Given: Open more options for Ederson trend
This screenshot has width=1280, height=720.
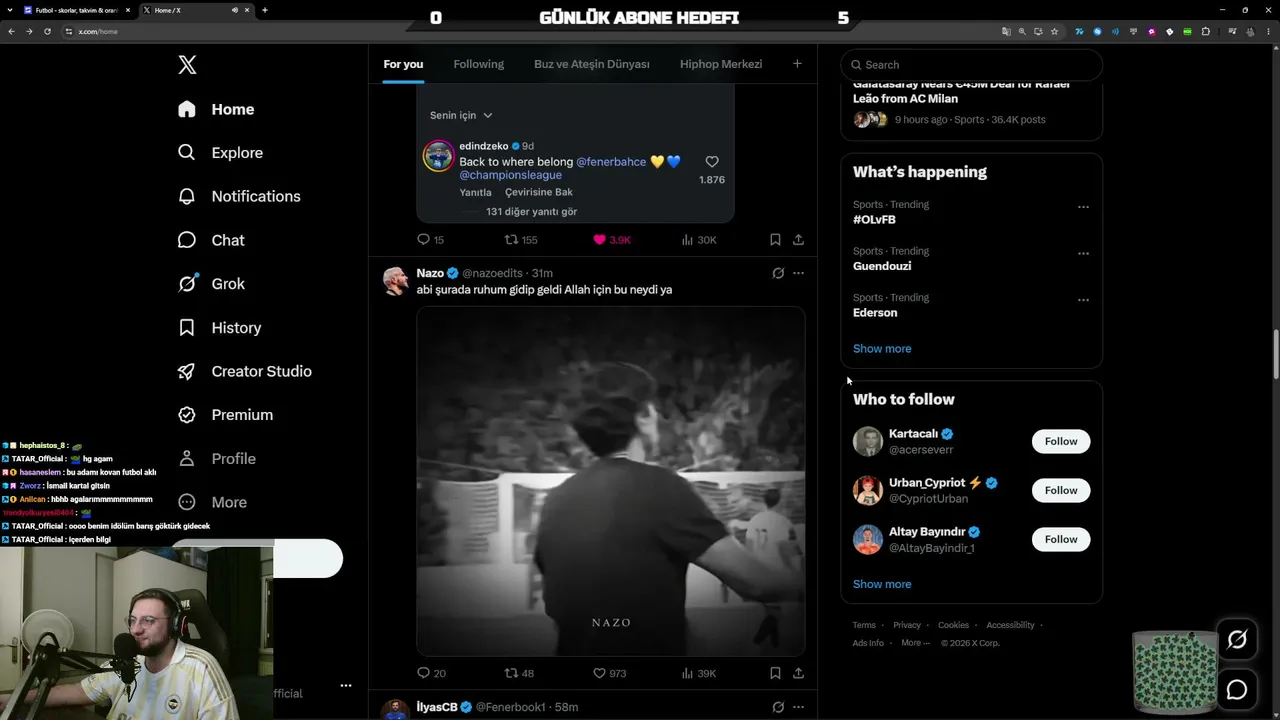Looking at the screenshot, I should (1083, 300).
